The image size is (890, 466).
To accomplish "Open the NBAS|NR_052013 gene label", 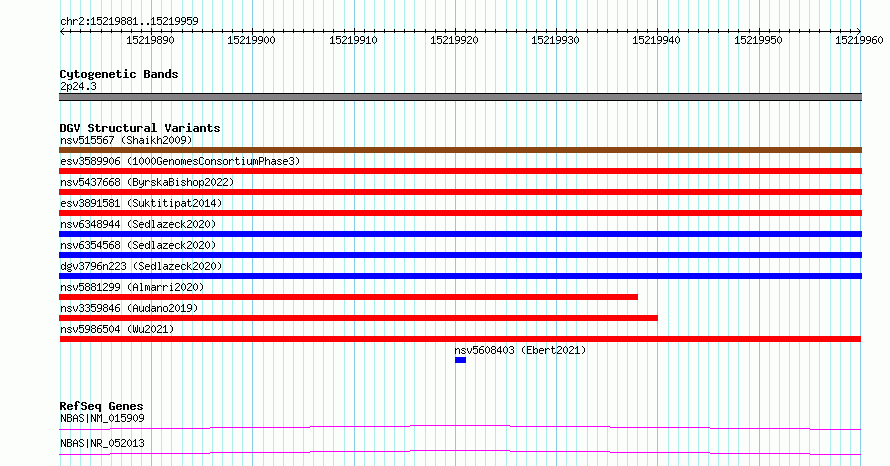I will [x=102, y=443].
